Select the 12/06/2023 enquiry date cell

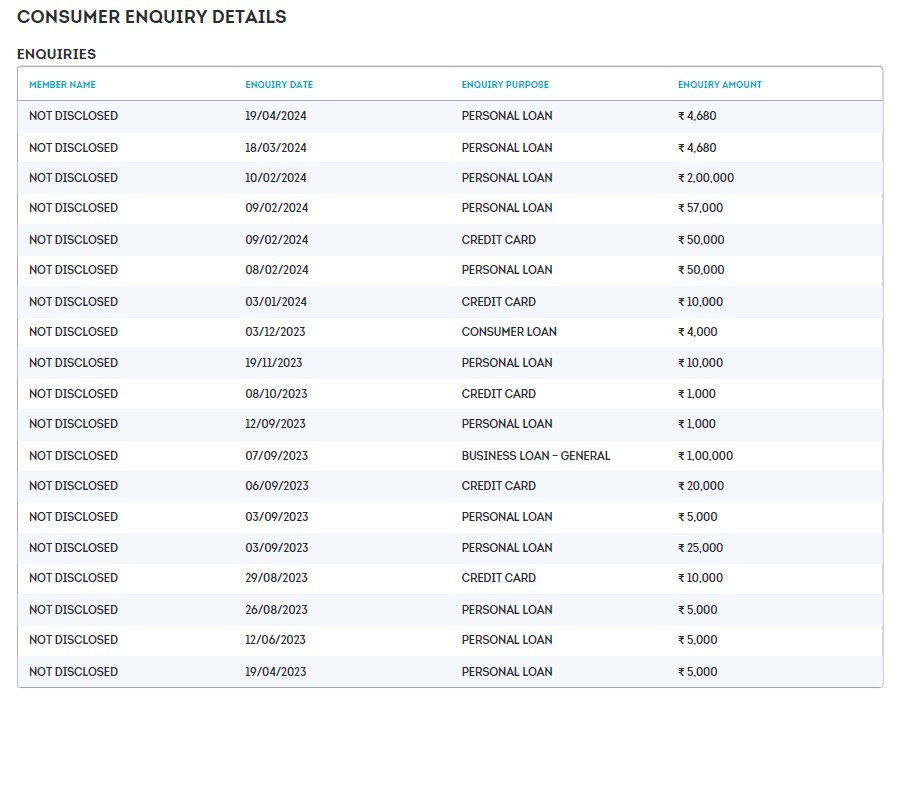276,640
